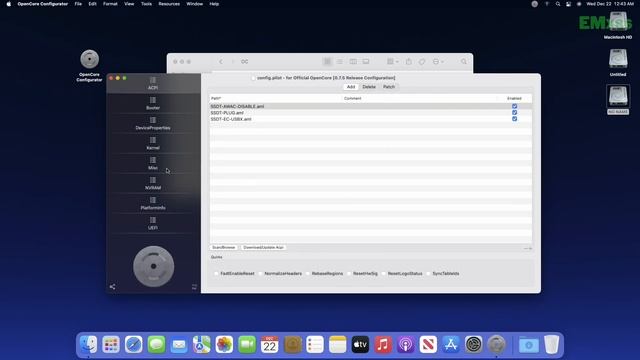Screen dimensions: 640x360
Task: Enable the ResetHwSig quirk
Action: click(349, 273)
